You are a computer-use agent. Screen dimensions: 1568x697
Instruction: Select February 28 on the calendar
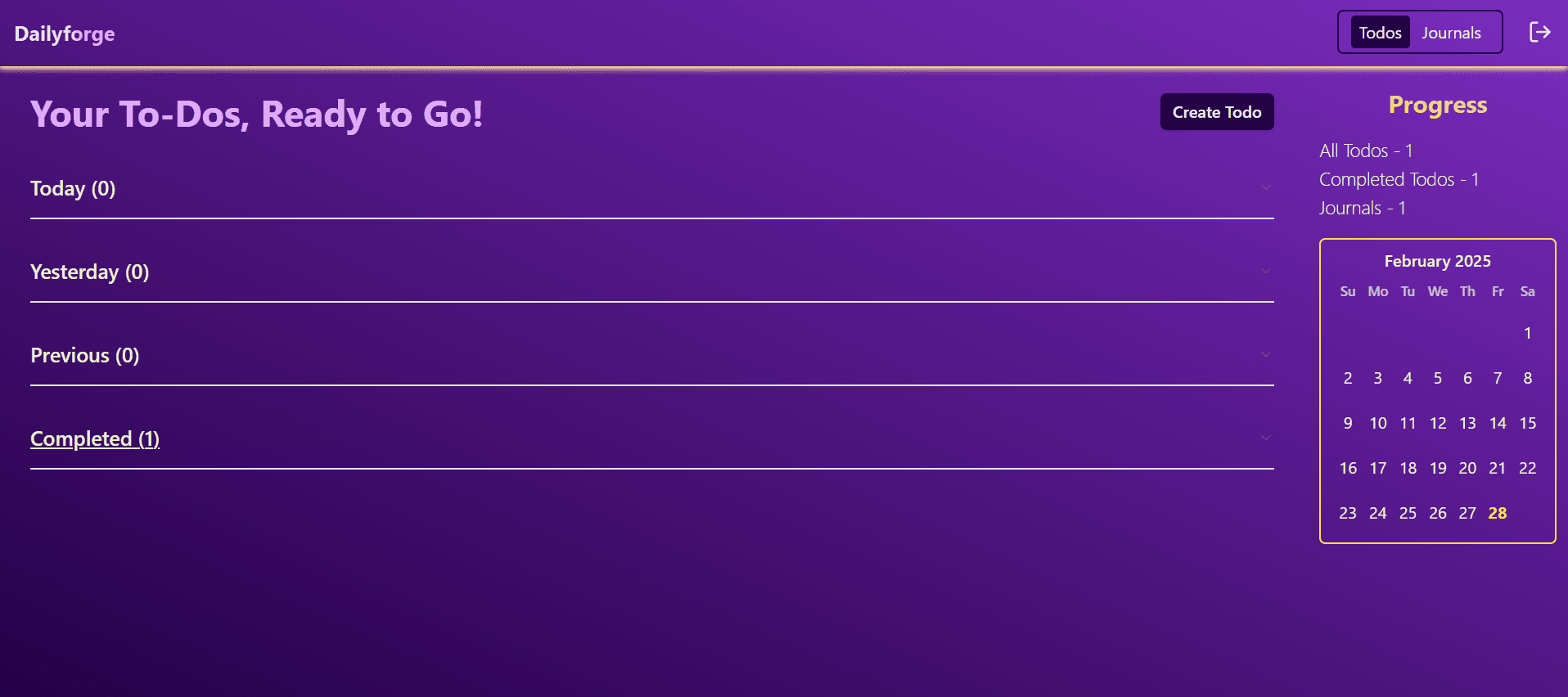pos(1497,513)
